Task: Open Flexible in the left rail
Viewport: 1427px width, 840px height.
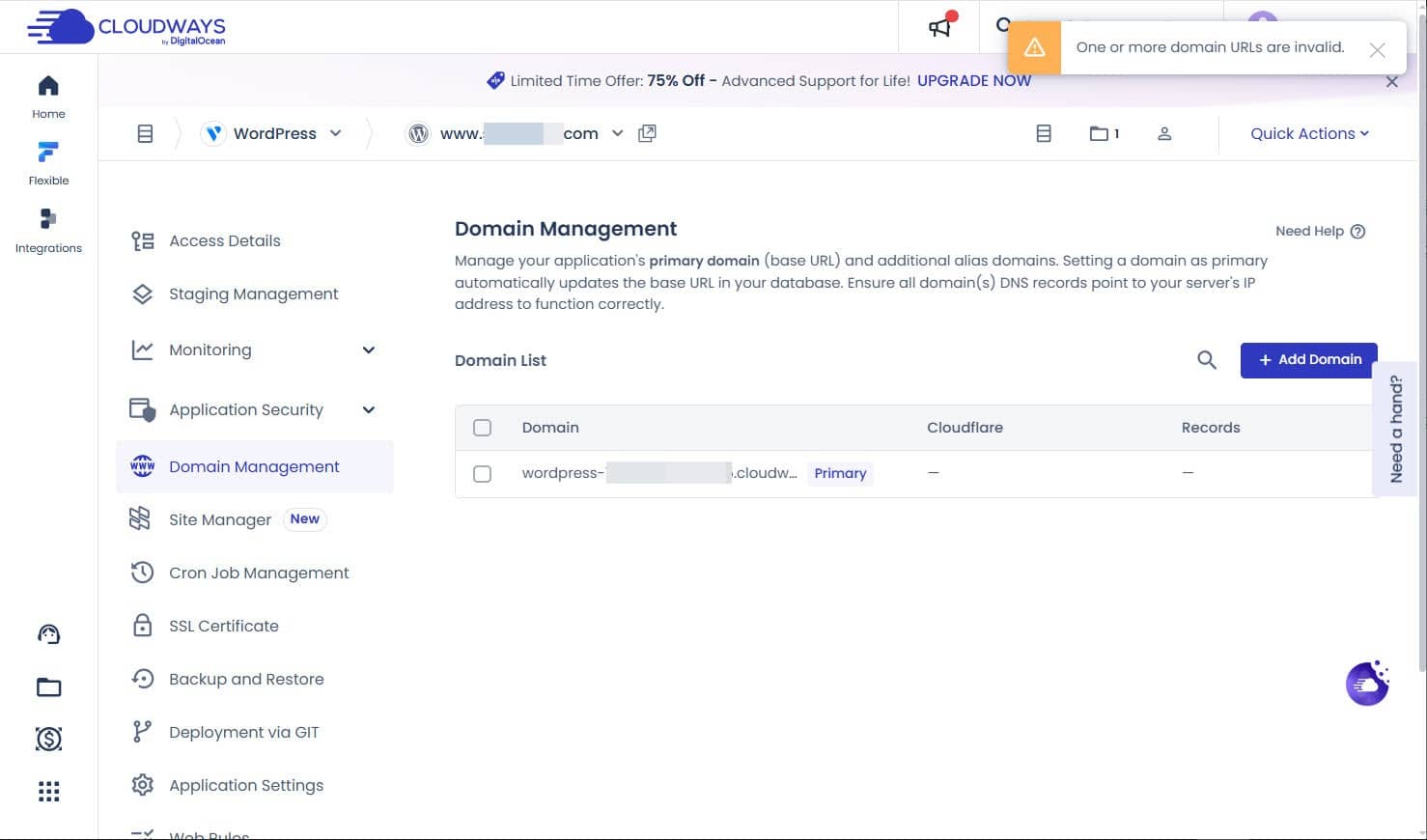Action: point(48,163)
